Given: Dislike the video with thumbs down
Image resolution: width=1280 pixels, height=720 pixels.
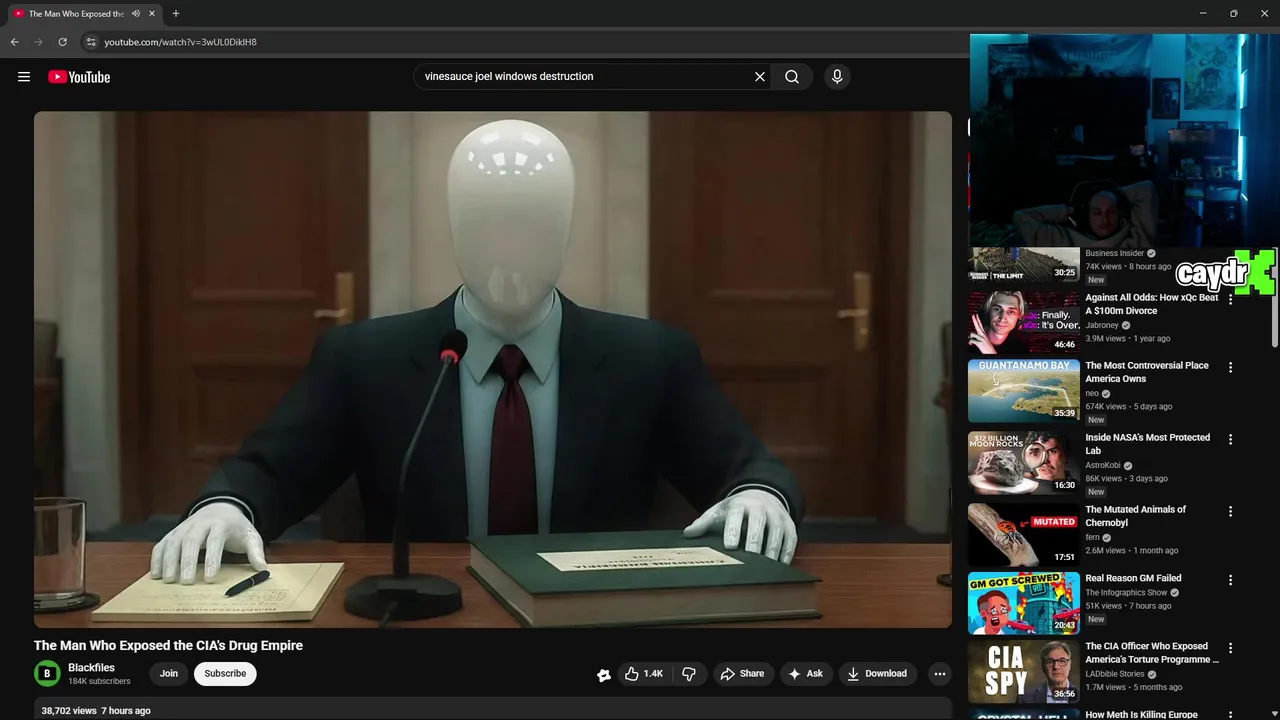Looking at the screenshot, I should 689,674.
